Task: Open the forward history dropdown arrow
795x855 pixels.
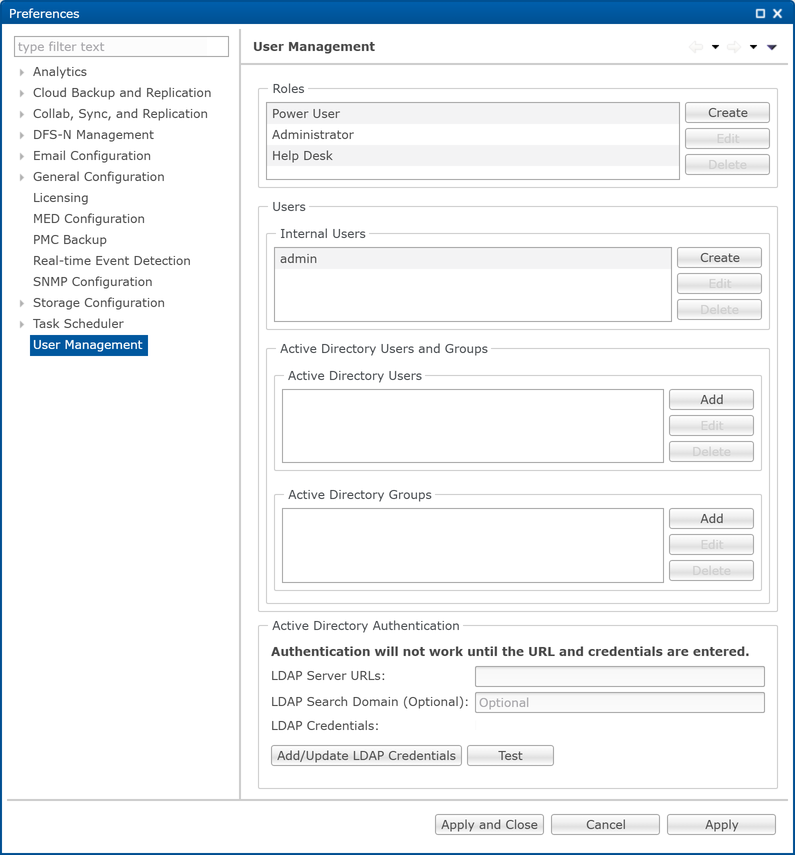Action: click(x=753, y=47)
